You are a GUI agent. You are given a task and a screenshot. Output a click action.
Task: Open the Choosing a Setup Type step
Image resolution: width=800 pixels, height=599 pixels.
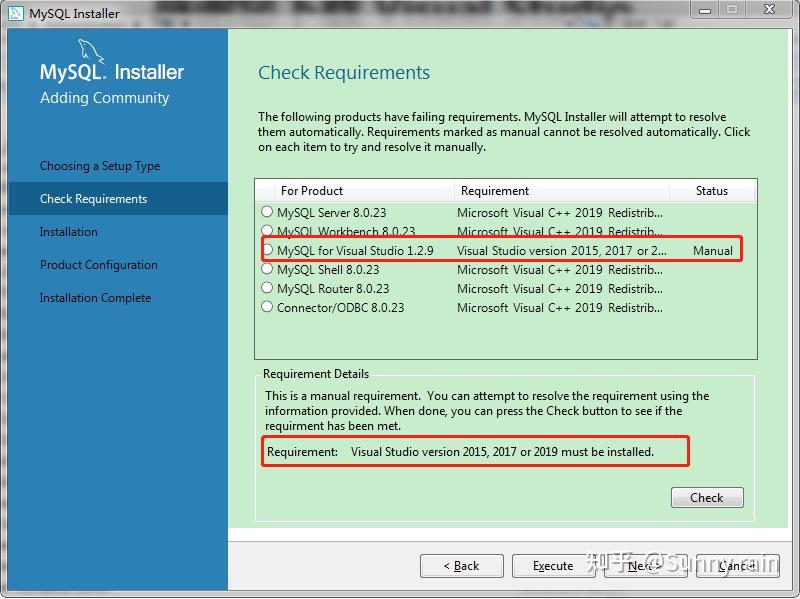pos(99,166)
